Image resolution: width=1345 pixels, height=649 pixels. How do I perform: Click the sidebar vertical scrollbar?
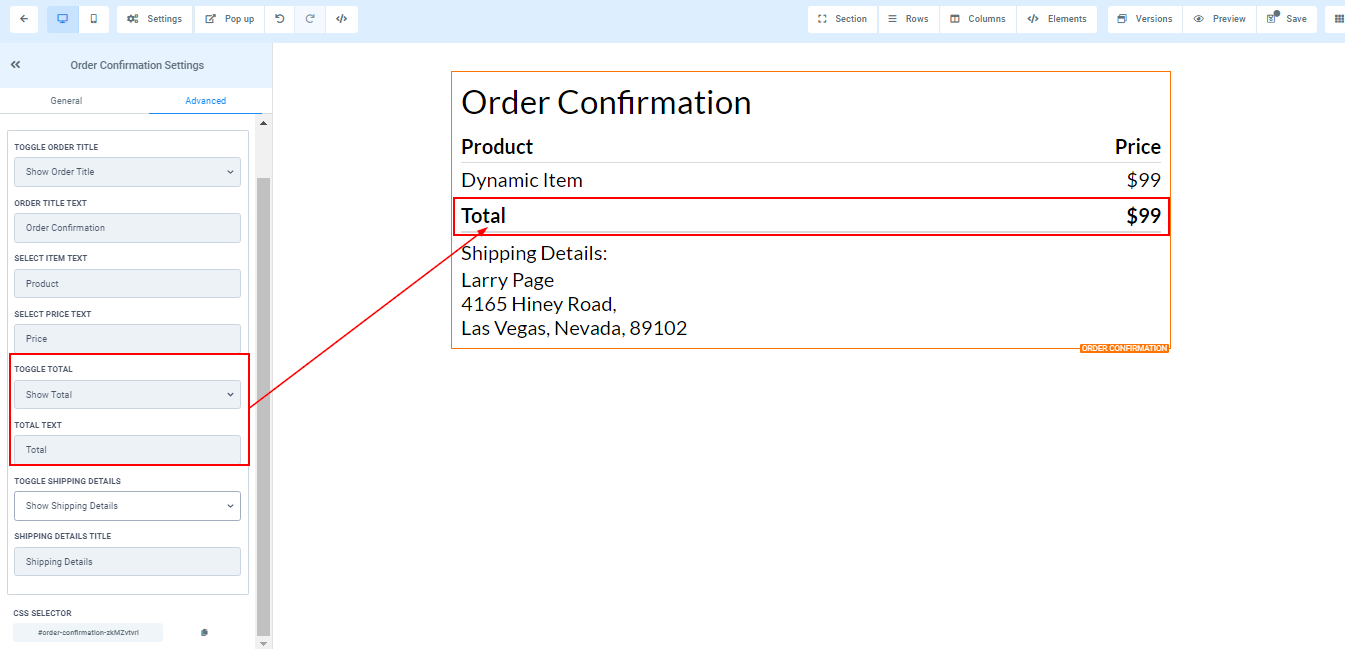pyautogui.click(x=263, y=400)
